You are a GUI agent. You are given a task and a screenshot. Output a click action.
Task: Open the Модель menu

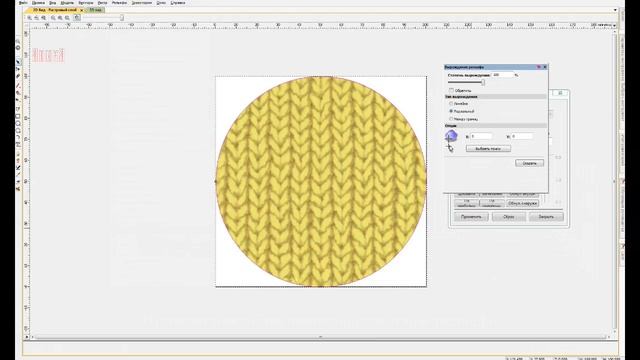pyautogui.click(x=67, y=2)
